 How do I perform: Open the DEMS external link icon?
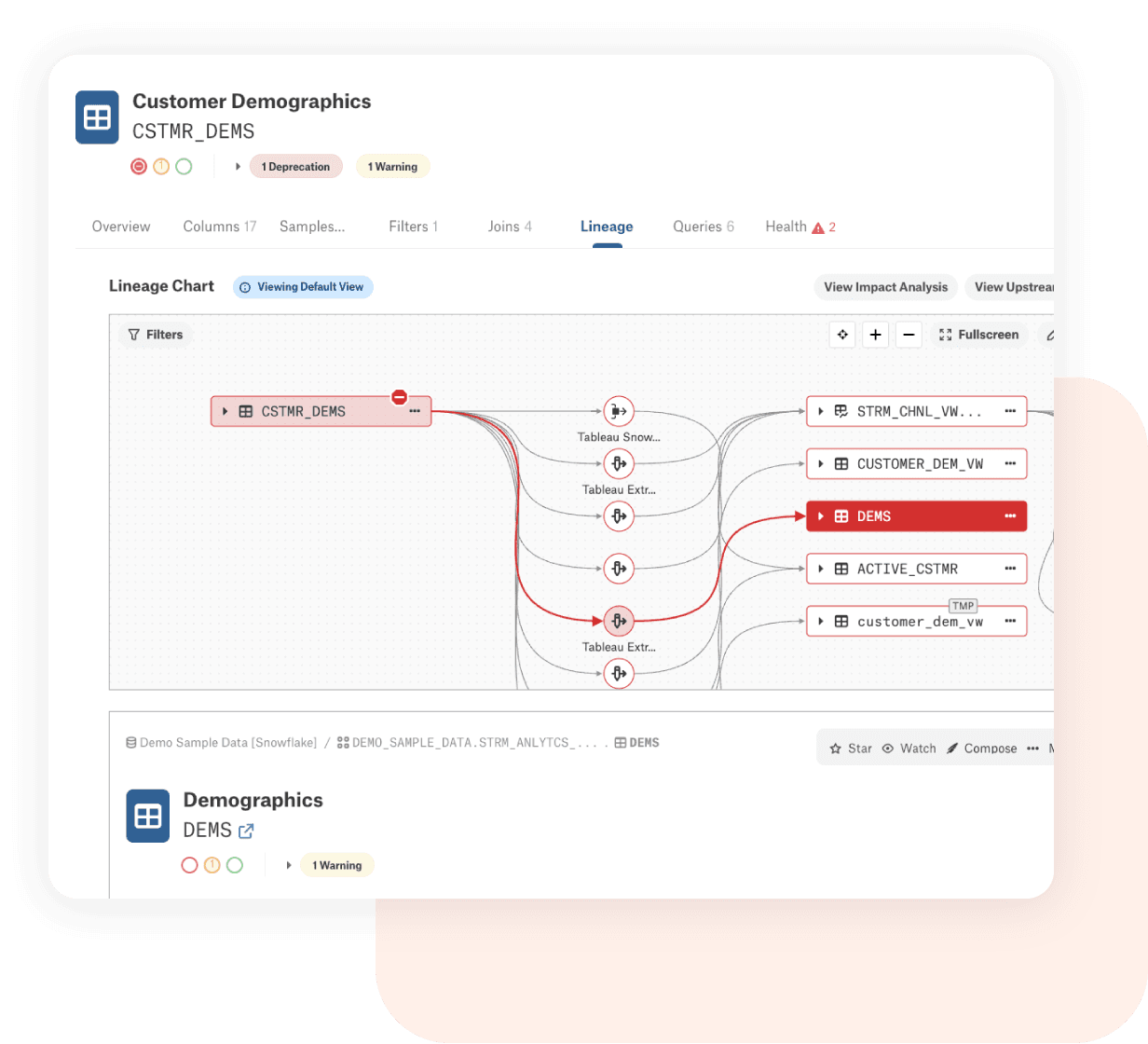(x=246, y=831)
